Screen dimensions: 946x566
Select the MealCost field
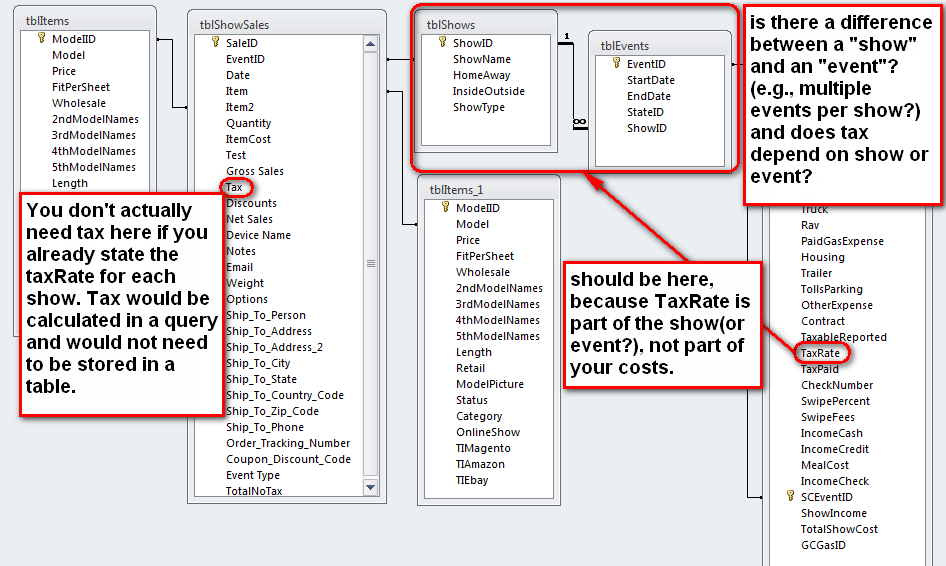[x=824, y=465]
